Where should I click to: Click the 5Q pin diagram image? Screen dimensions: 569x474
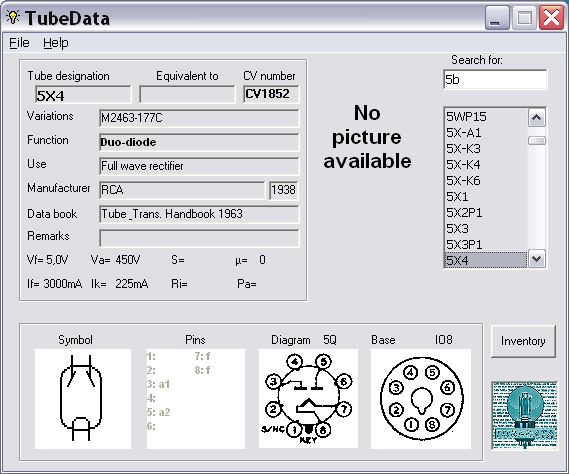pos(308,399)
